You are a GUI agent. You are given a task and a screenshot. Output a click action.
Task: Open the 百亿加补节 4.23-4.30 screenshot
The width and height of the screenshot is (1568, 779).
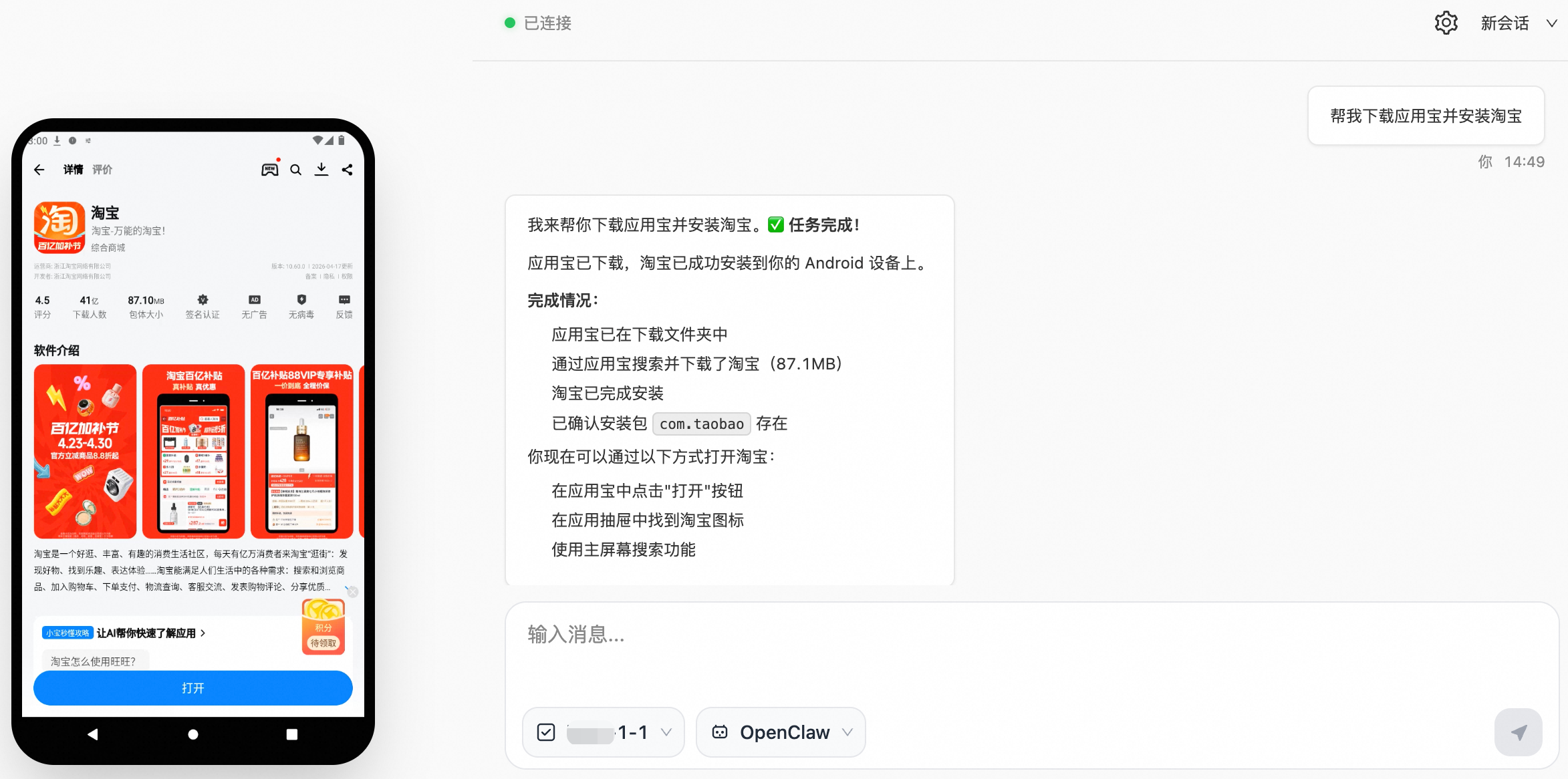[x=85, y=451]
